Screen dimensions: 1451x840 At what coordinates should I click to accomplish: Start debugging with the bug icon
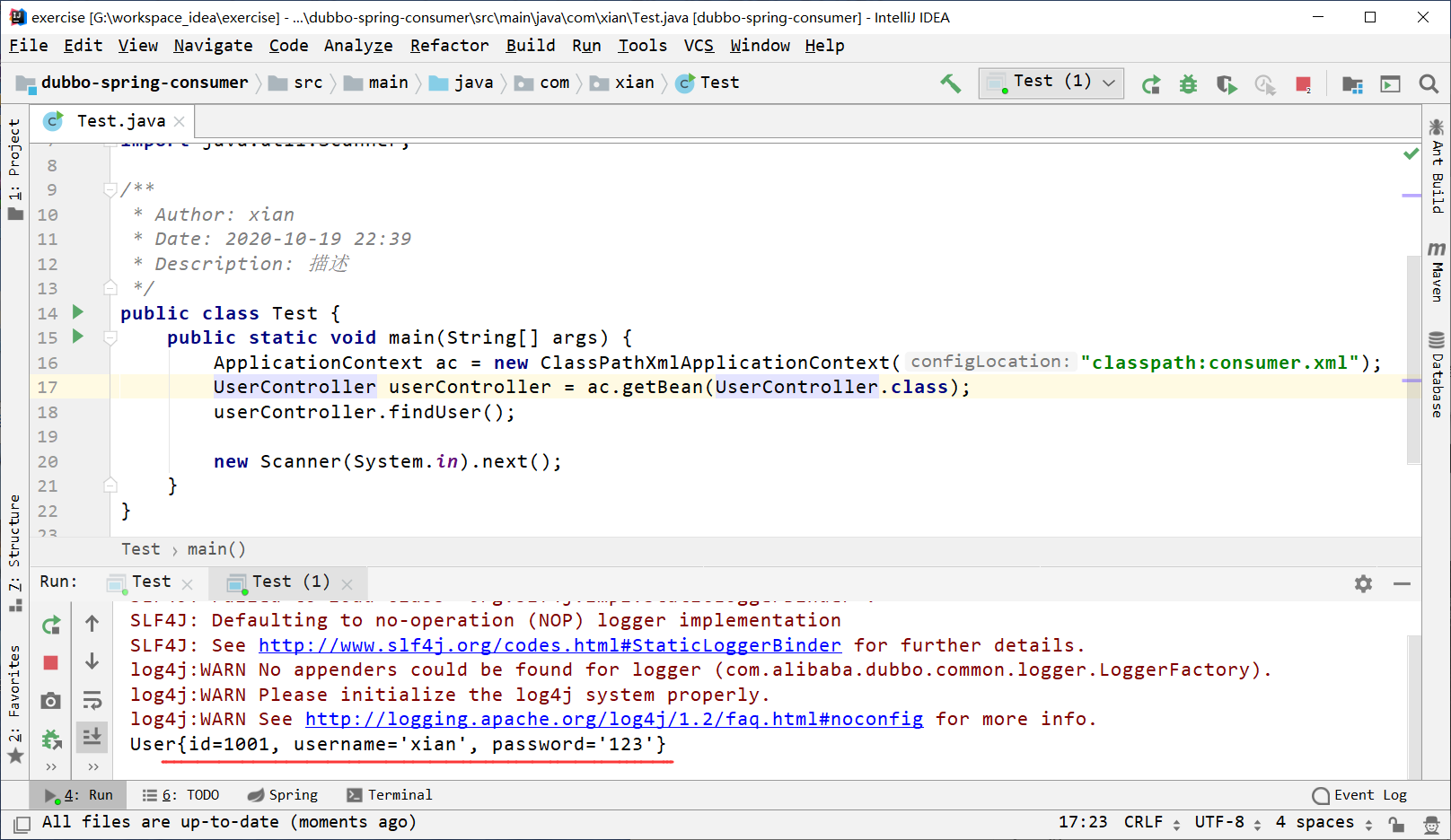[x=1188, y=84]
